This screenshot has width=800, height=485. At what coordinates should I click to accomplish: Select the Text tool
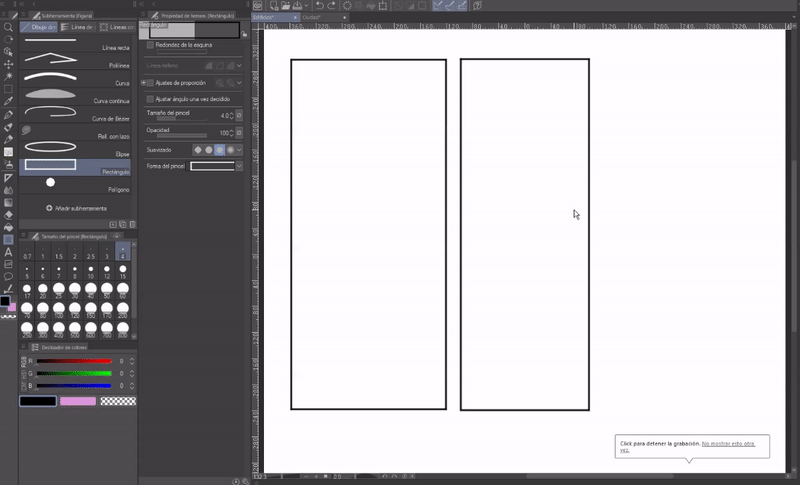coord(8,252)
